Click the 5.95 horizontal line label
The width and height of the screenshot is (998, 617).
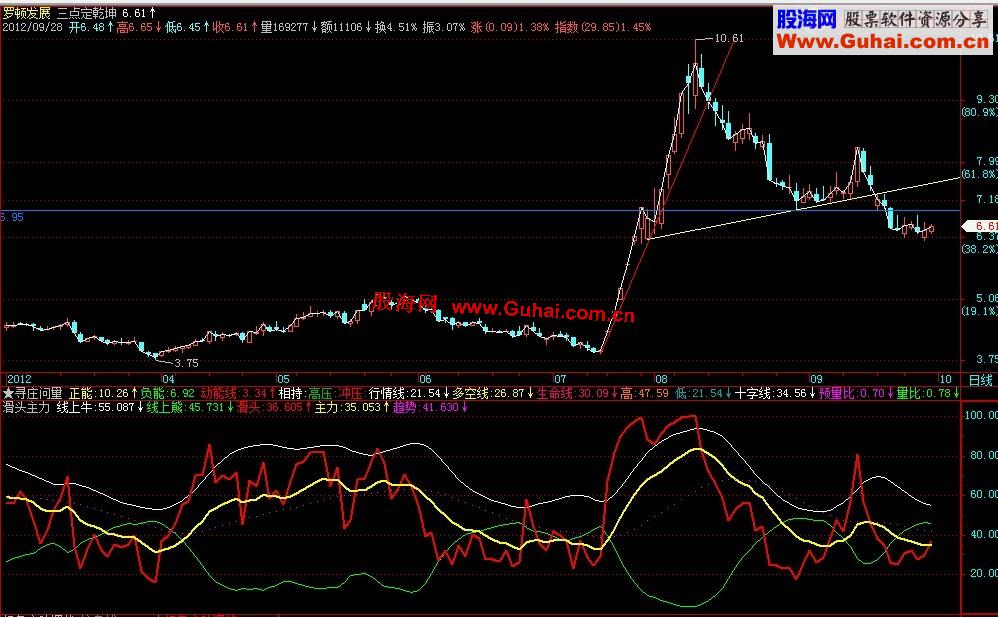coord(12,217)
